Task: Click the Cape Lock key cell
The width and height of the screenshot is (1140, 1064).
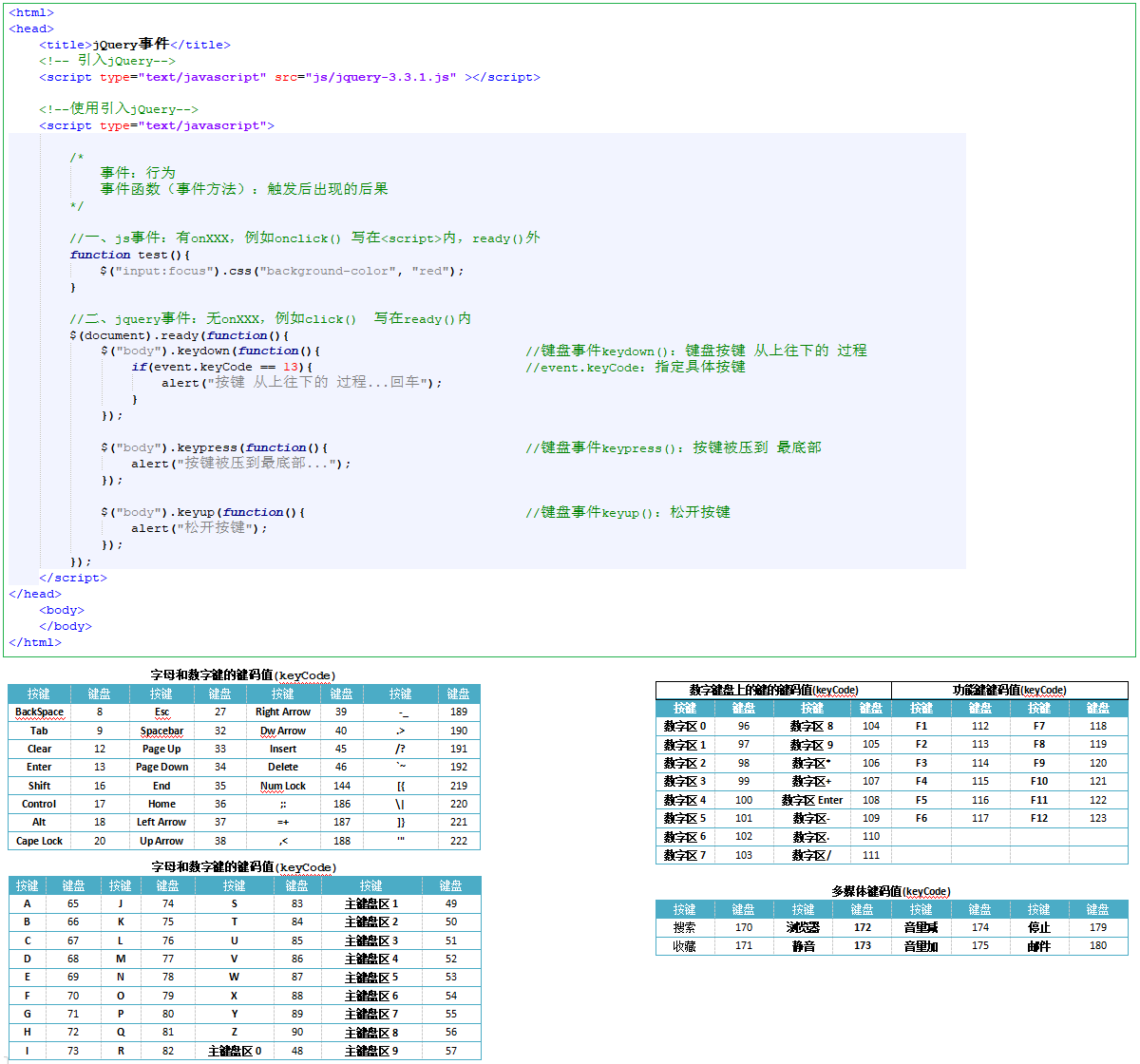Action: [39, 841]
